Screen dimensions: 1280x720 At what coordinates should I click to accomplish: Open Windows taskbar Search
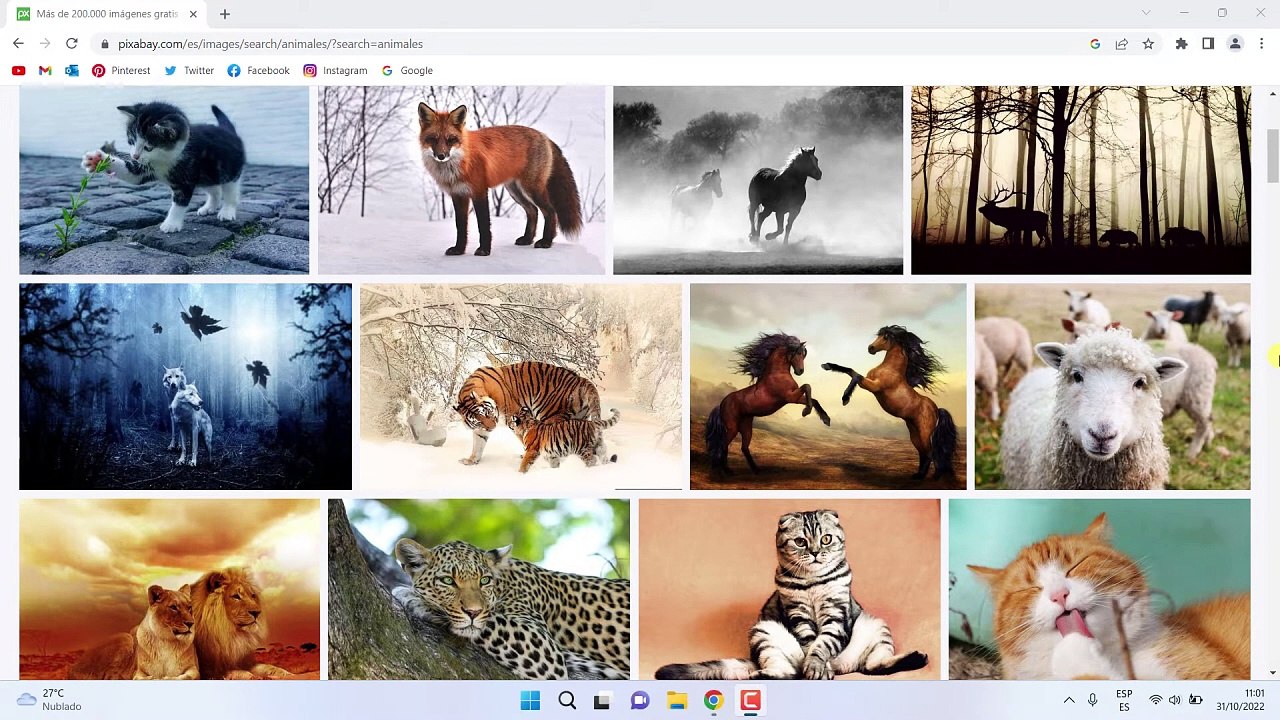pyautogui.click(x=567, y=701)
